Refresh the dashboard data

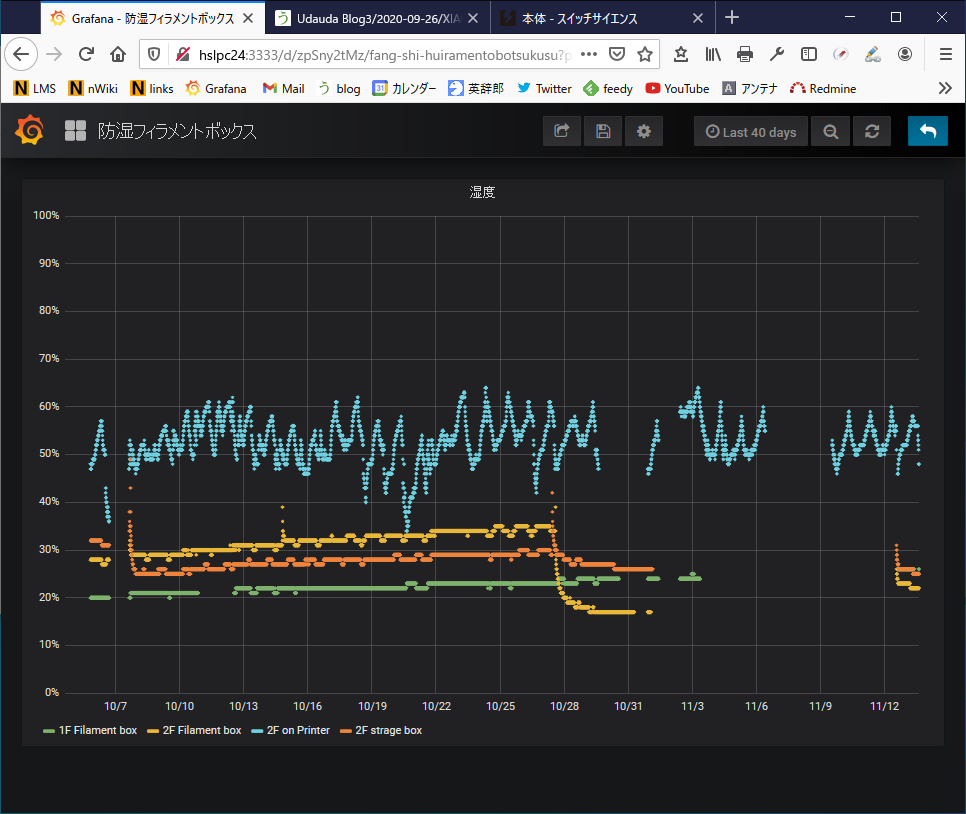tap(872, 132)
